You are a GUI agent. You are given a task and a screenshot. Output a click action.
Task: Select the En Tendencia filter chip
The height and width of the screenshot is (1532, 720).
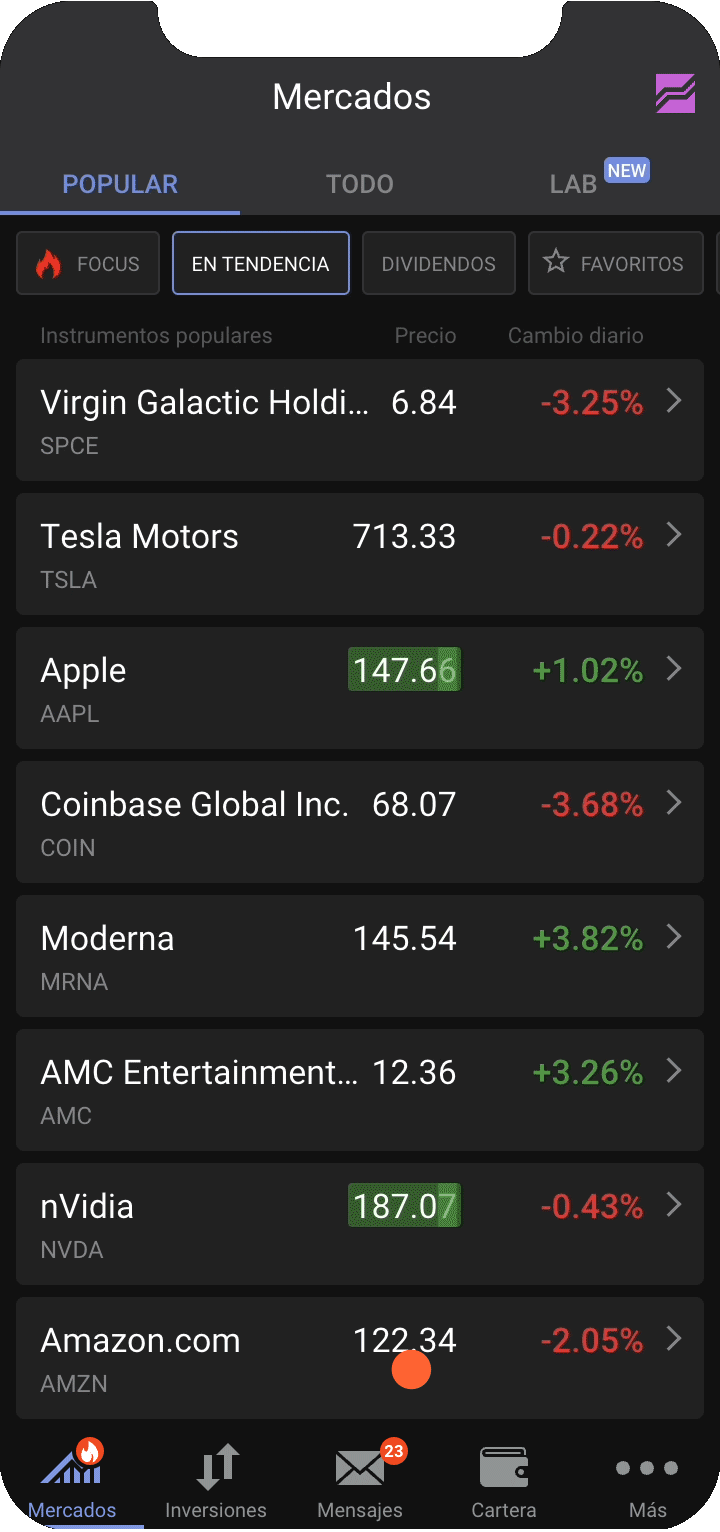pos(261,264)
